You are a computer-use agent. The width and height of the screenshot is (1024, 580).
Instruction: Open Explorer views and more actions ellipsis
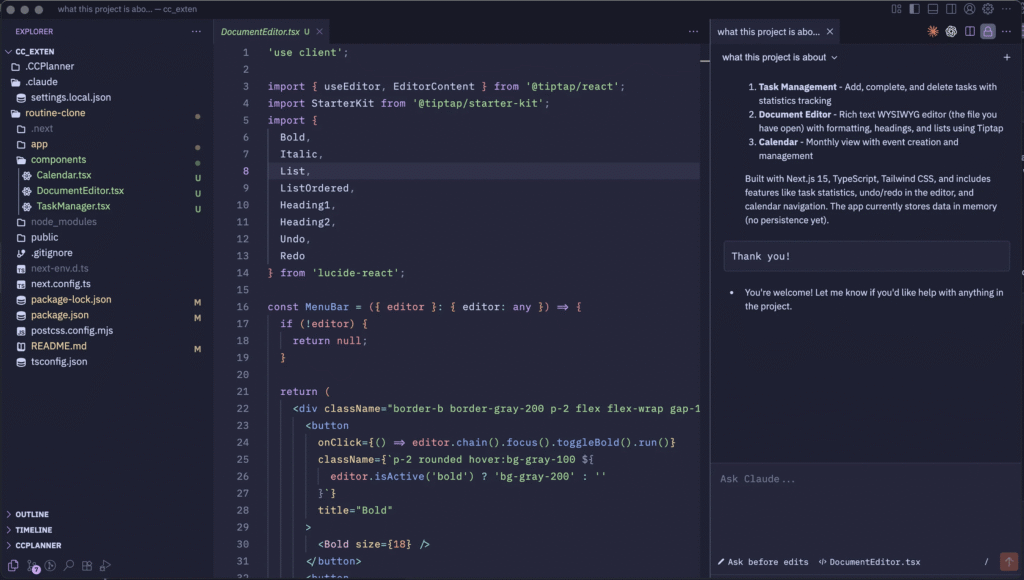196,31
